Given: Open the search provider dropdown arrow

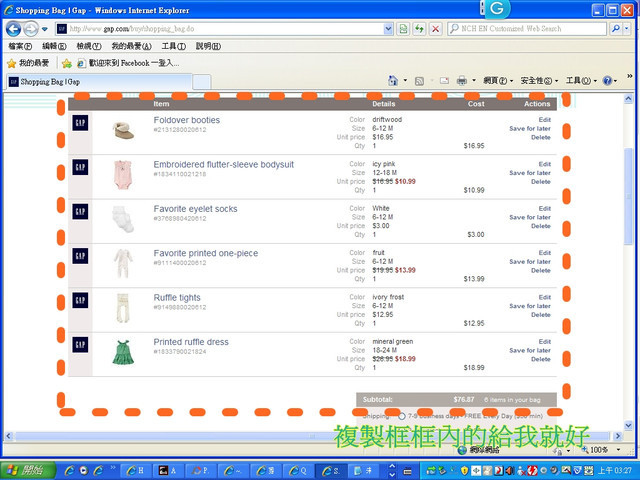Looking at the screenshot, I should pos(627,29).
